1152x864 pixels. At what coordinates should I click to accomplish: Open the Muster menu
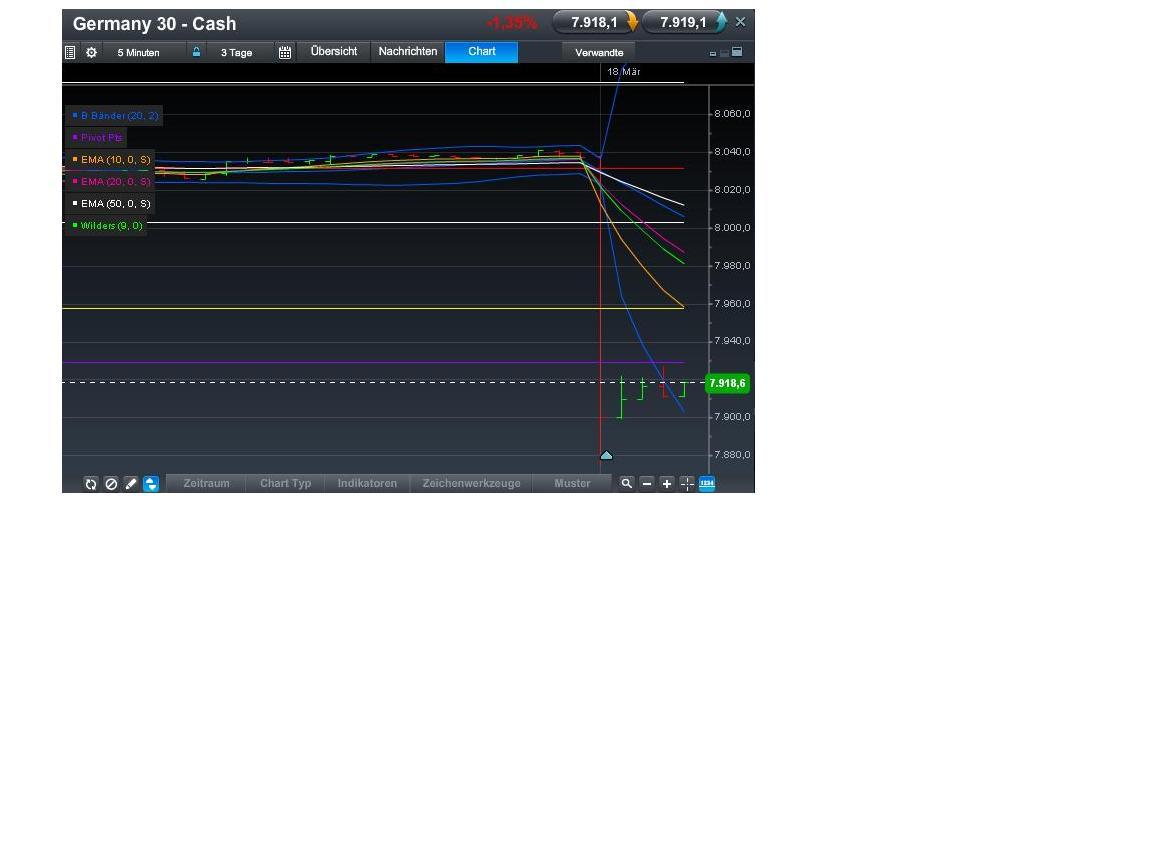[572, 483]
